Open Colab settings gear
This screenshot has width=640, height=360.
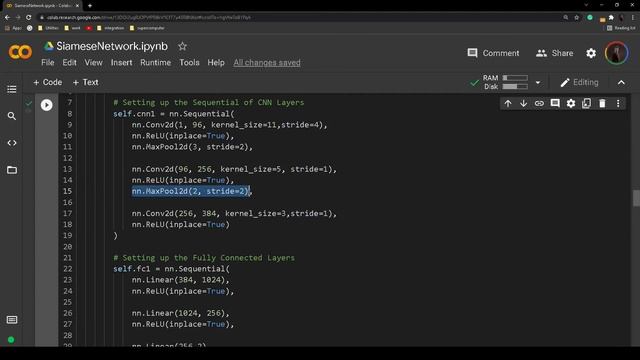(x=591, y=53)
